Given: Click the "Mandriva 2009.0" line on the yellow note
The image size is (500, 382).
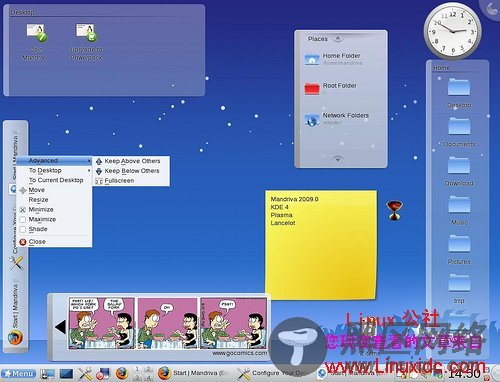Looking at the screenshot, I should pyautogui.click(x=294, y=199).
